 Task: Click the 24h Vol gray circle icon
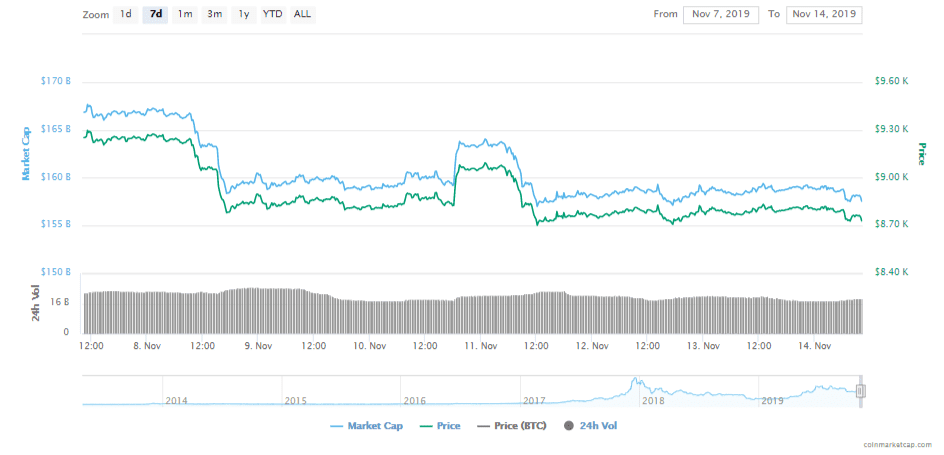click(570, 426)
